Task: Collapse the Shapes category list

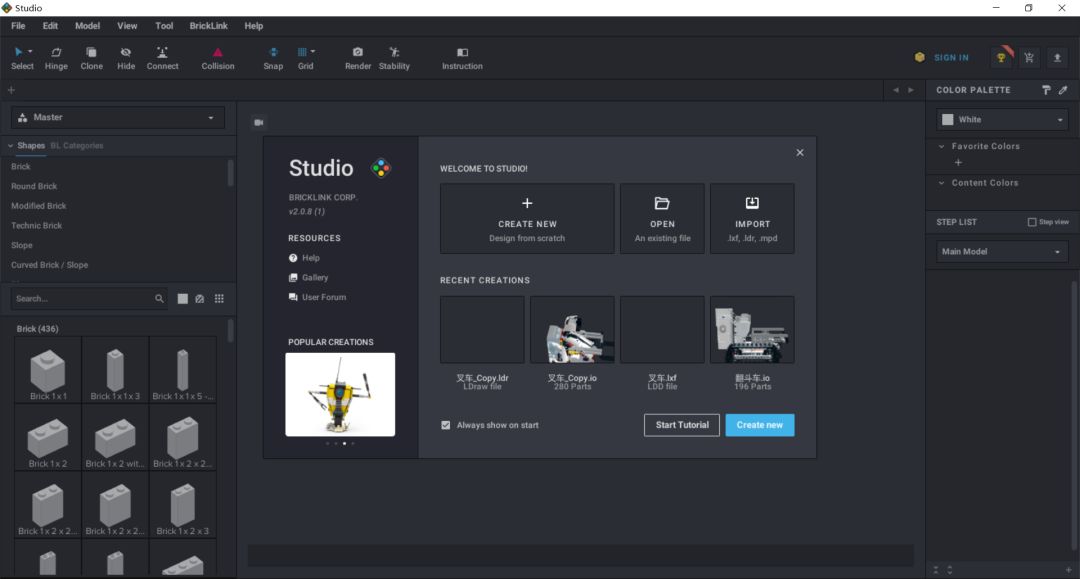Action: [x=10, y=146]
